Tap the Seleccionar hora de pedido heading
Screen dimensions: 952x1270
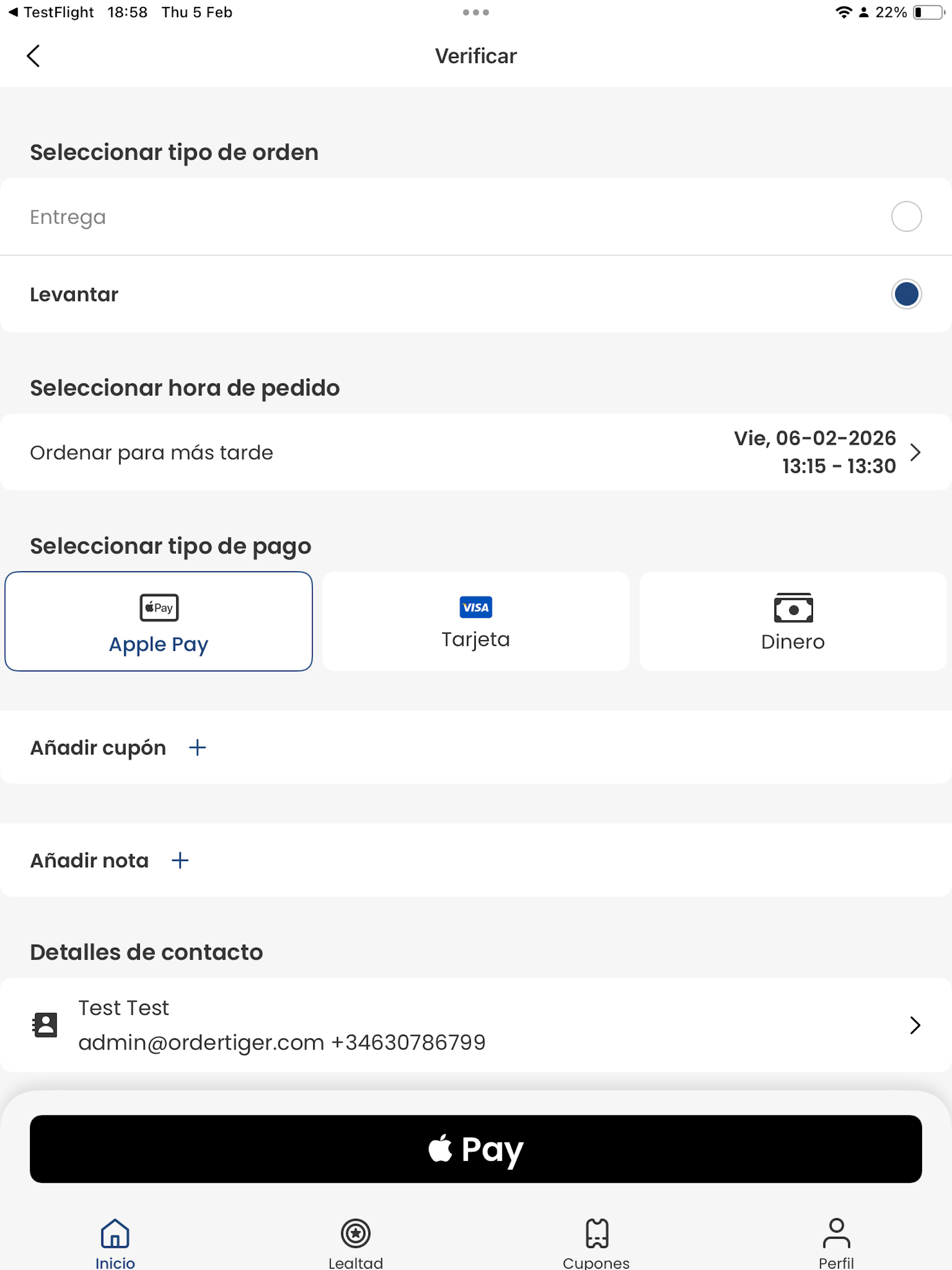point(185,388)
